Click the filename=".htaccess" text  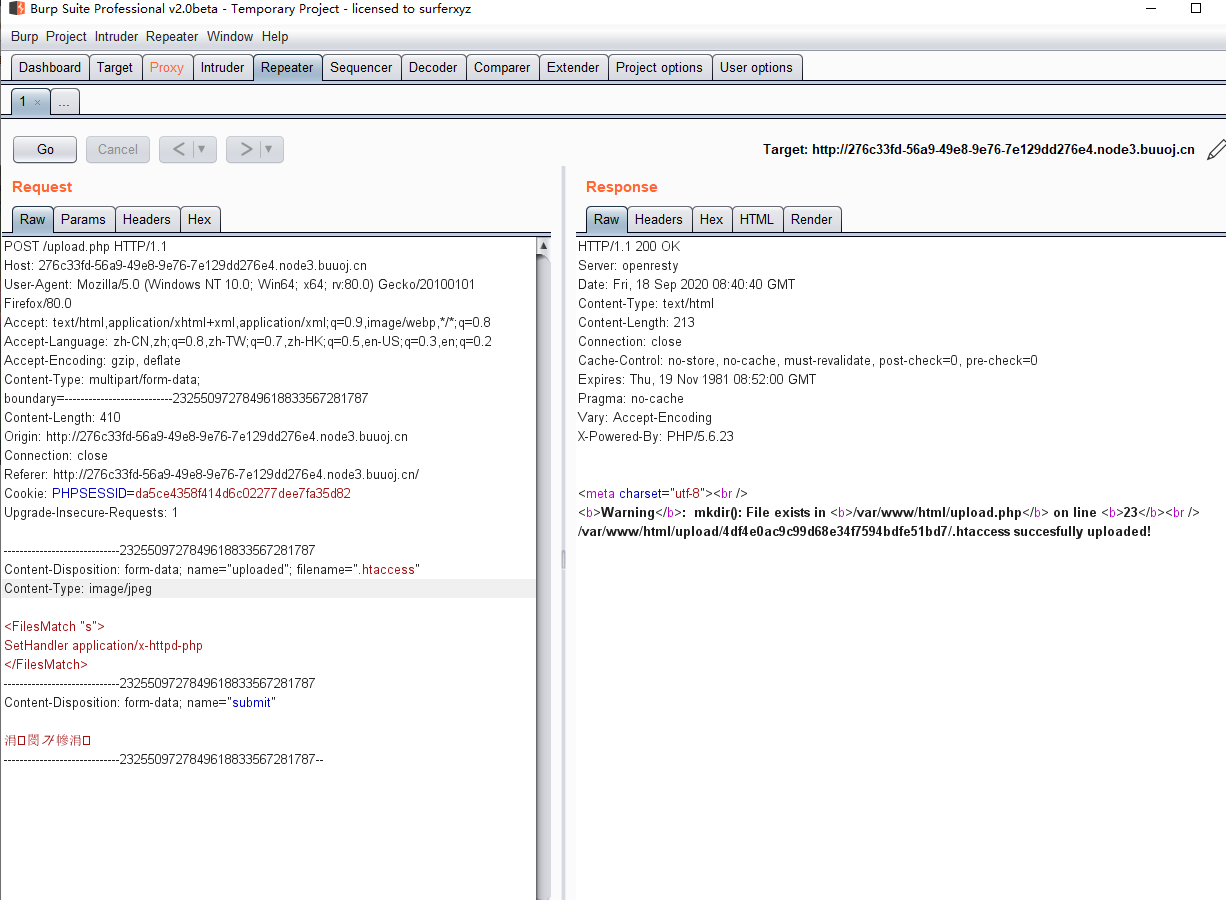tap(358, 570)
